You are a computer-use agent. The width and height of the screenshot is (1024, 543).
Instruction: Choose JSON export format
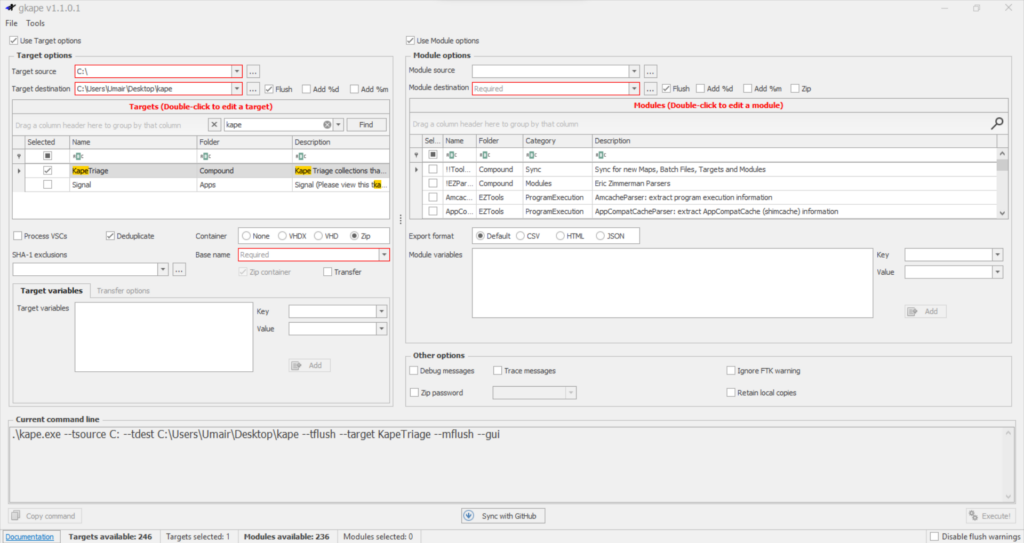(600, 236)
